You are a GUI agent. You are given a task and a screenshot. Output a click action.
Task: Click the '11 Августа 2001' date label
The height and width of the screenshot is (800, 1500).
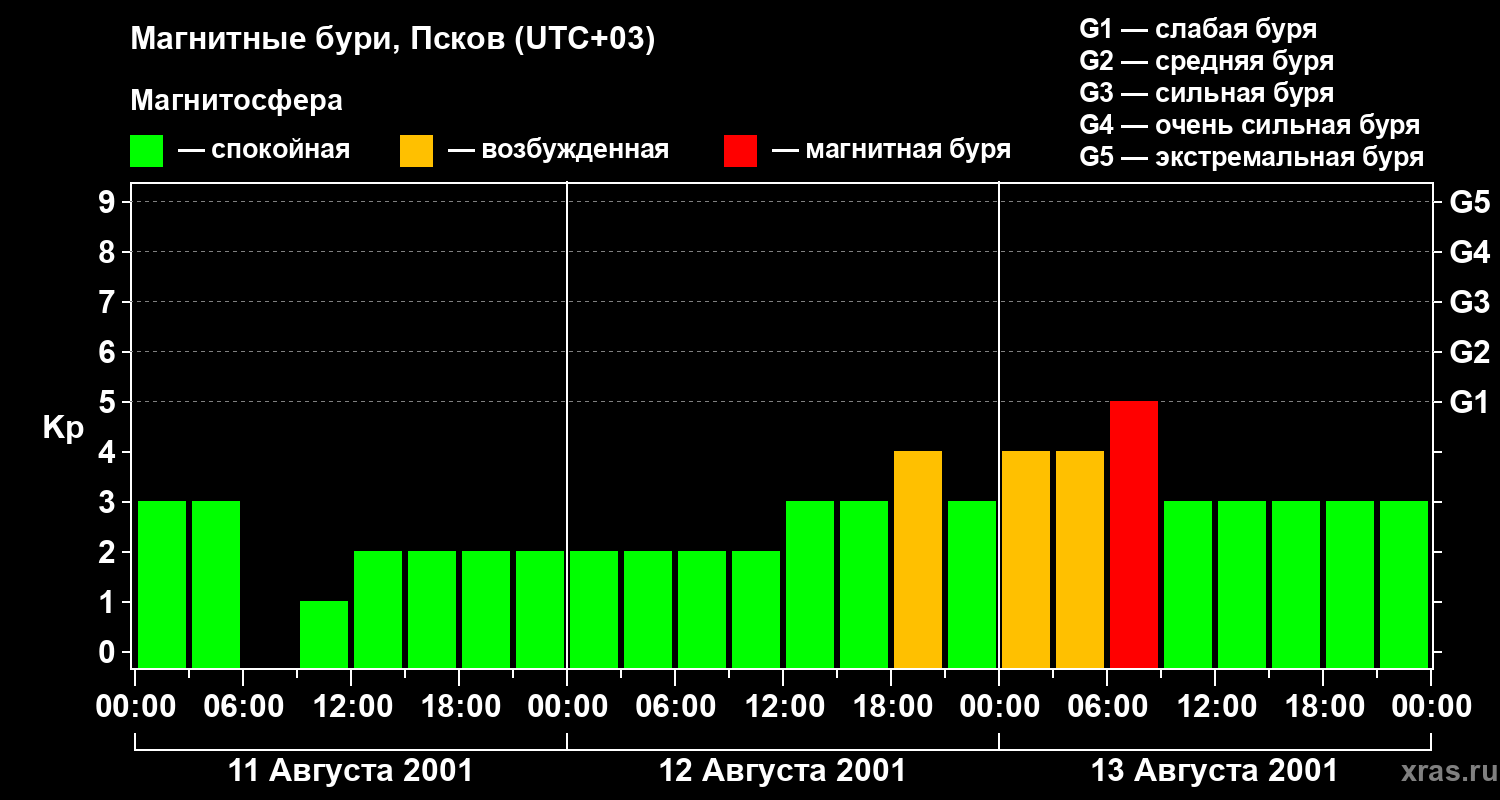351,771
